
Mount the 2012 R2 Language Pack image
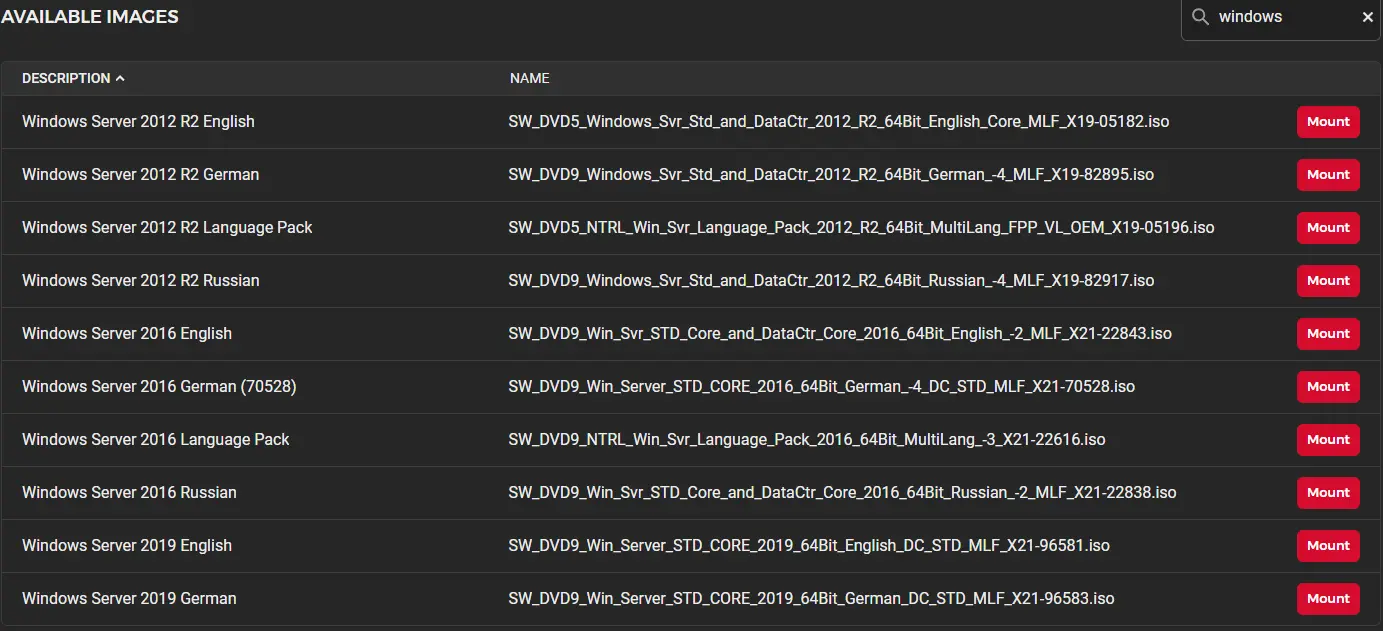click(1328, 227)
